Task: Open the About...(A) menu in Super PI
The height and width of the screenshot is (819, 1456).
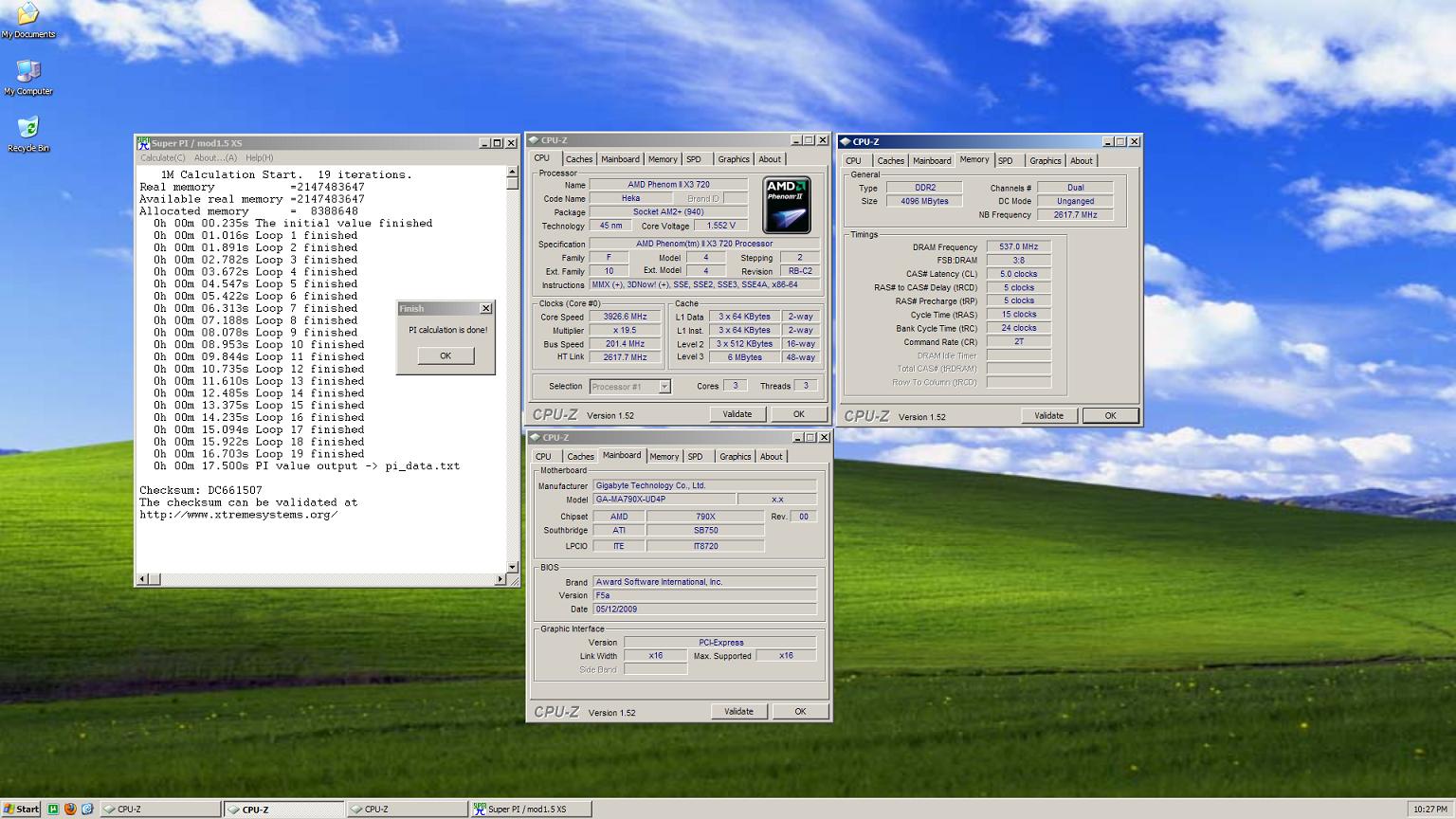Action: (x=215, y=158)
